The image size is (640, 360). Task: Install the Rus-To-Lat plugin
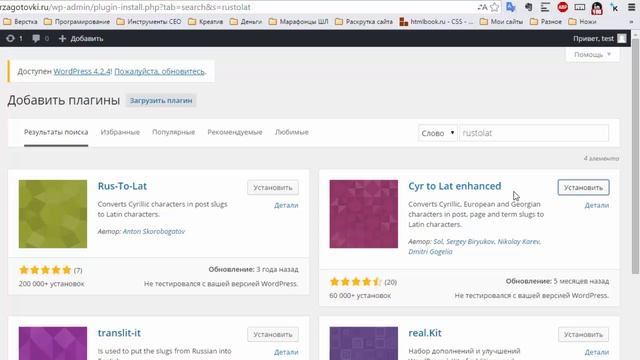273,188
